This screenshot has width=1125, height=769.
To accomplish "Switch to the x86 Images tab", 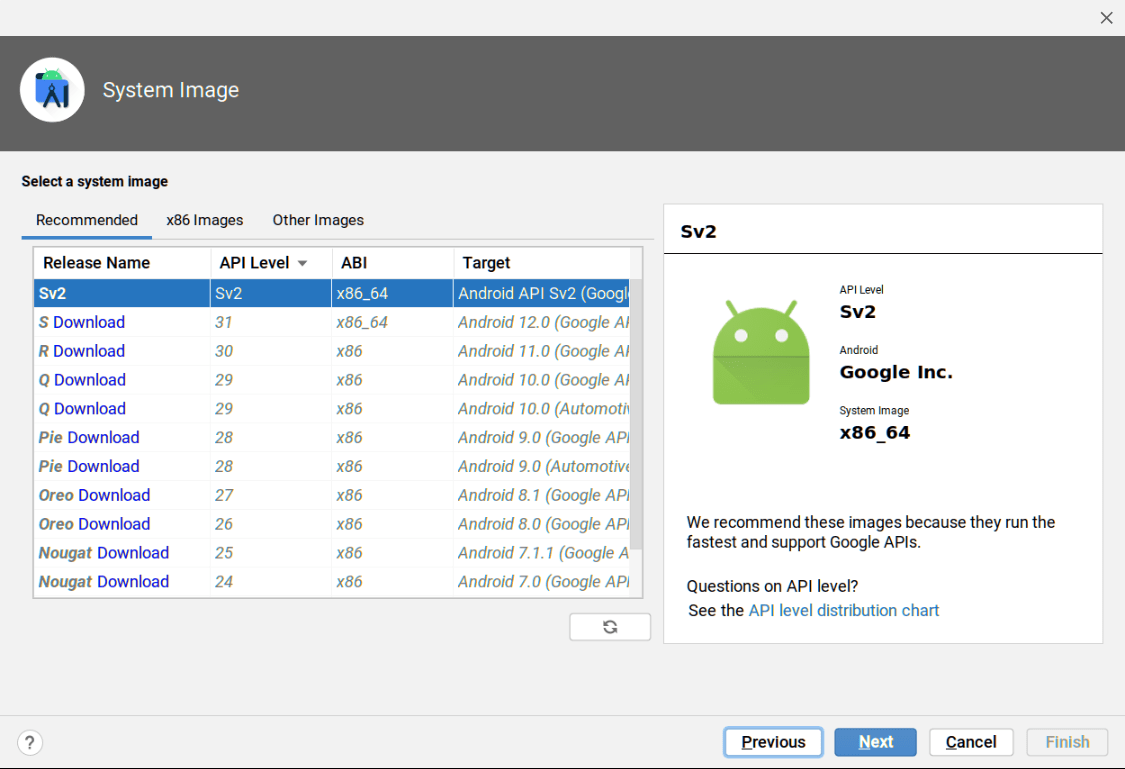I will coord(204,220).
